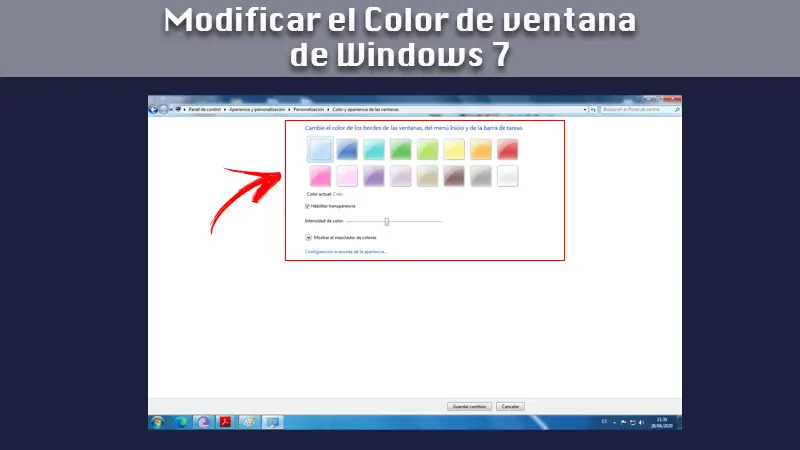Open the Paint taskbar icon
The image size is (800, 450).
pos(249,422)
